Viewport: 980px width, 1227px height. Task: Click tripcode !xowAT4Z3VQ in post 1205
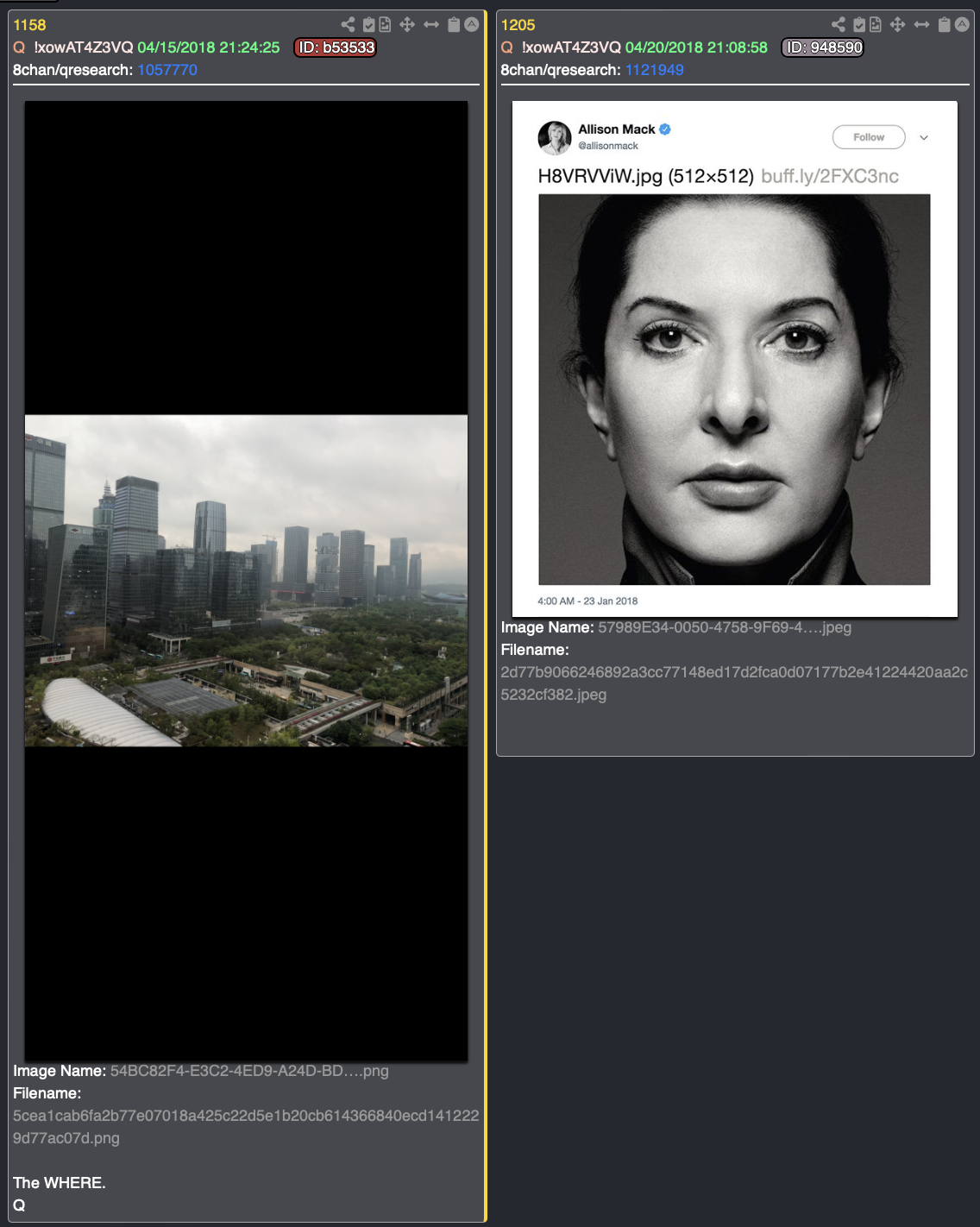coord(571,47)
